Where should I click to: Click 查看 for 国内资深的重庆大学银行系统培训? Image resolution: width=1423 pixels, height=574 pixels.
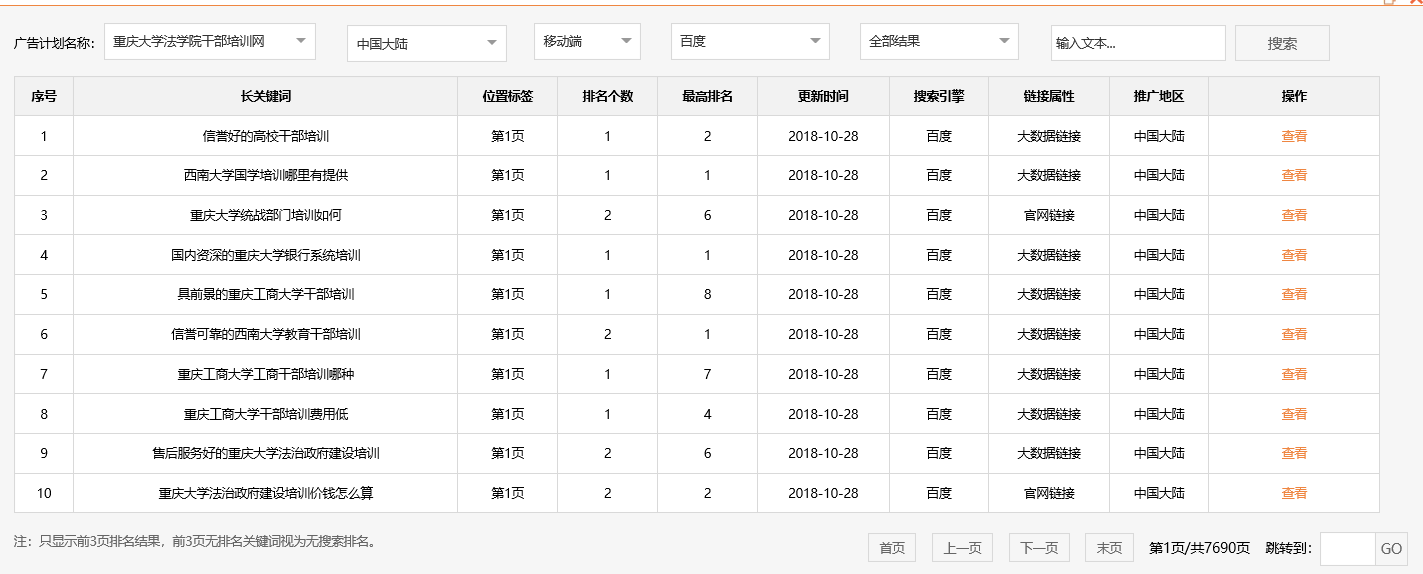point(1294,255)
